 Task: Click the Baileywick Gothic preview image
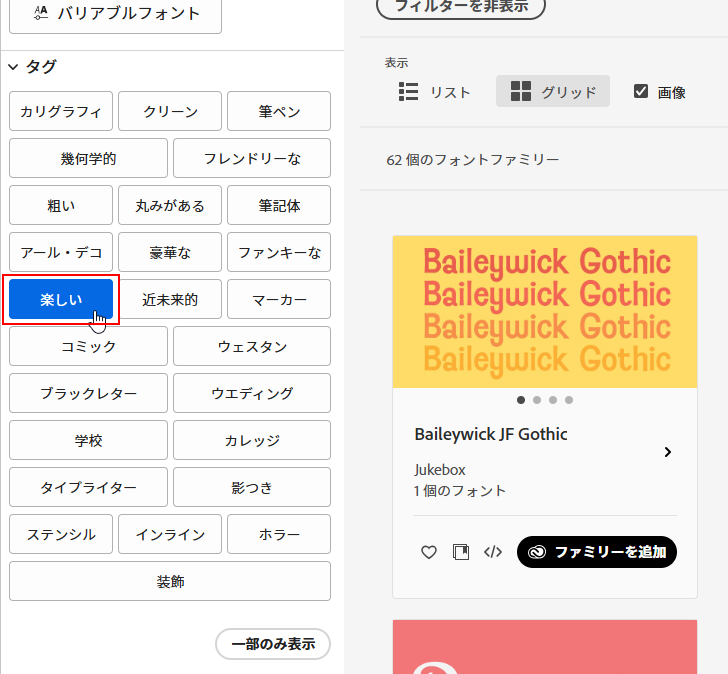tap(545, 311)
